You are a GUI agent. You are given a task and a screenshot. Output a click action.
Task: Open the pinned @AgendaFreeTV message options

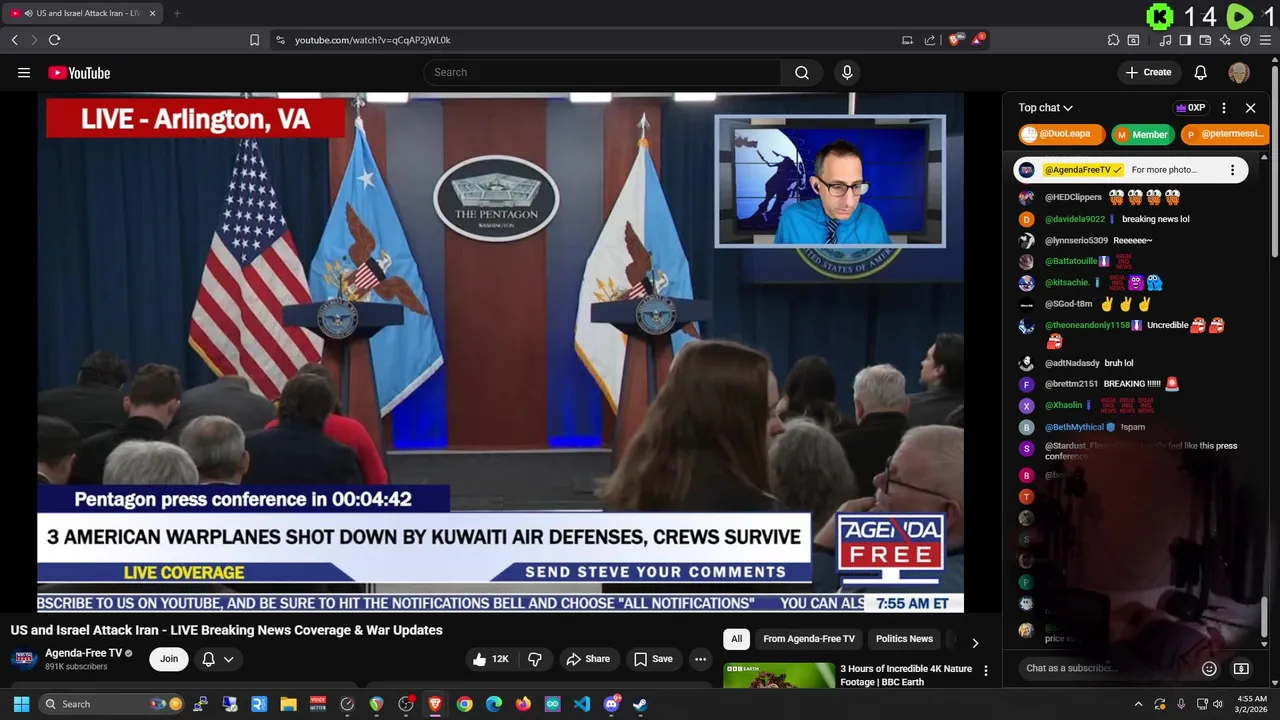pos(1232,170)
